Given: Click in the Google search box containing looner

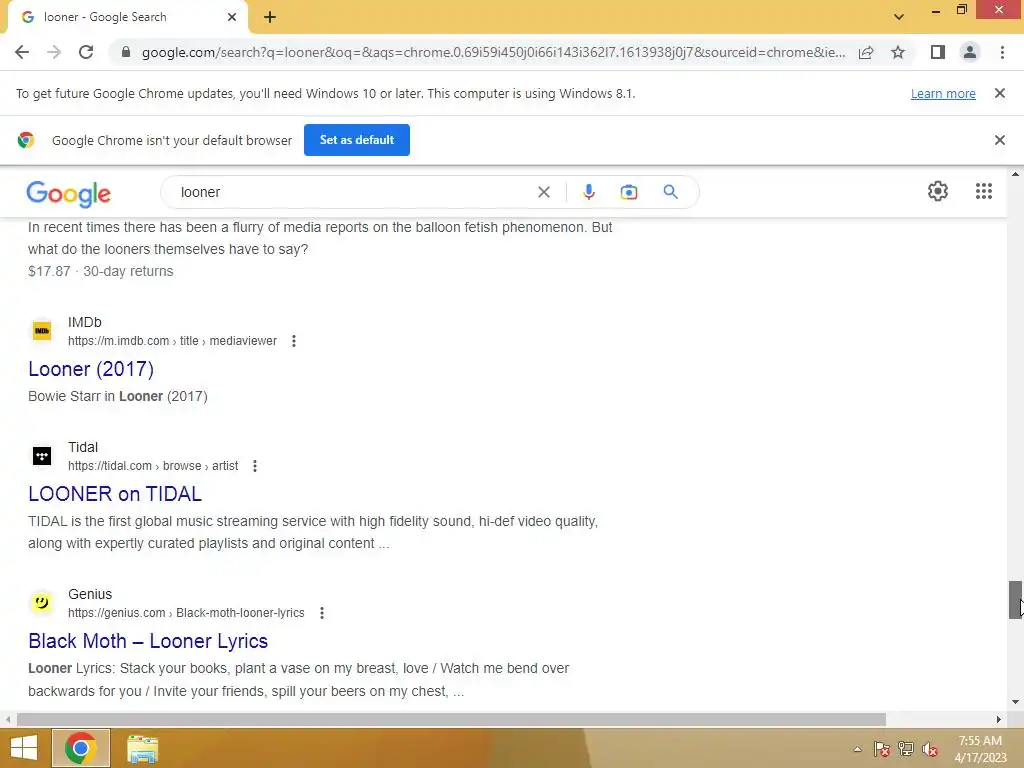Looking at the screenshot, I should point(353,192).
